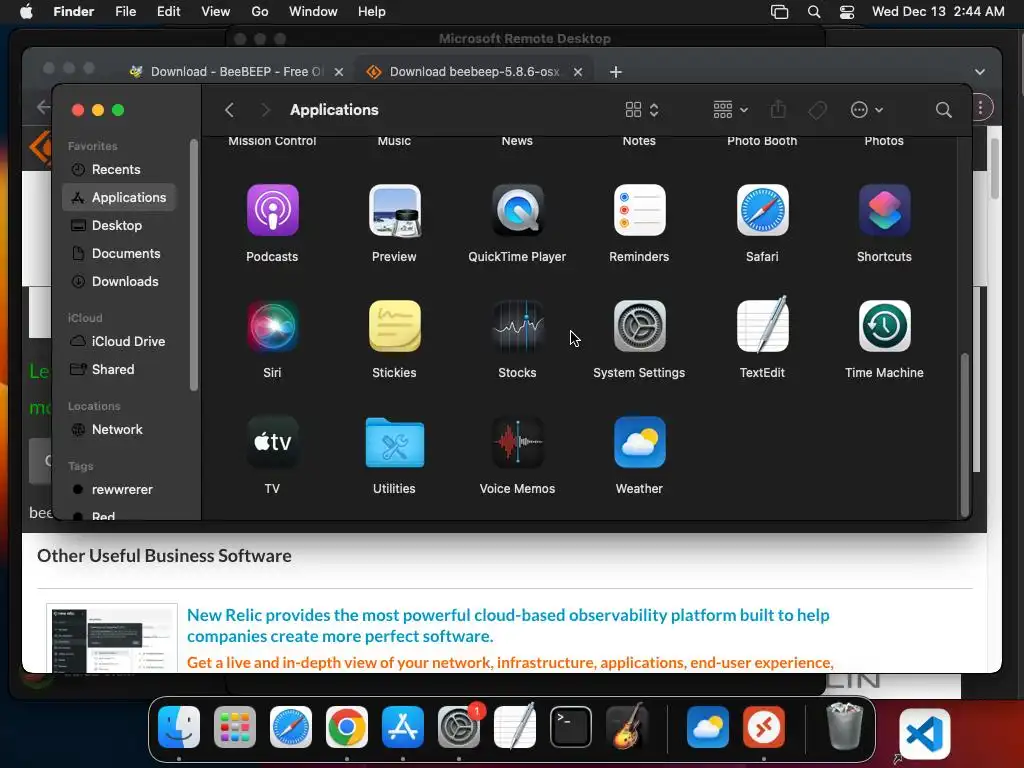Open Terminal from the Dock

[x=571, y=727]
